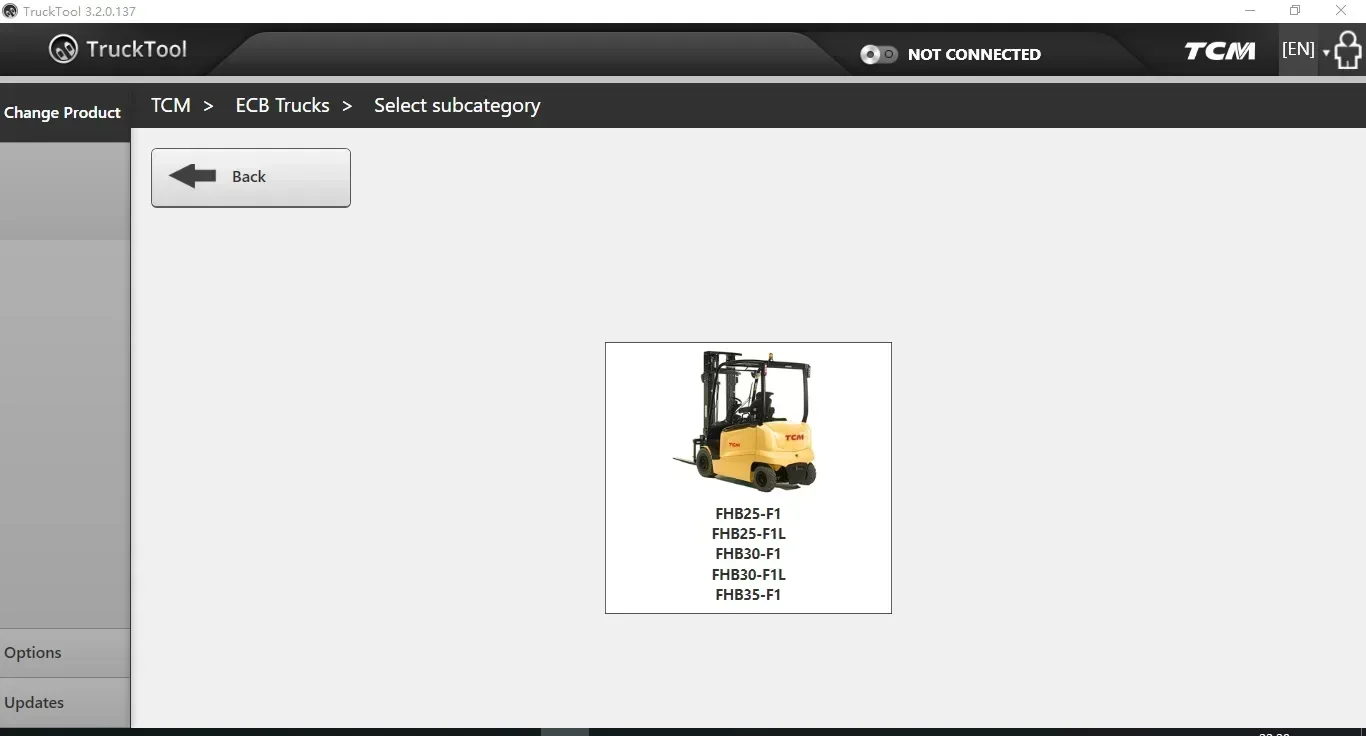Click the TCM breadcrumb link
Screen dimensions: 1366x736
coord(171,105)
